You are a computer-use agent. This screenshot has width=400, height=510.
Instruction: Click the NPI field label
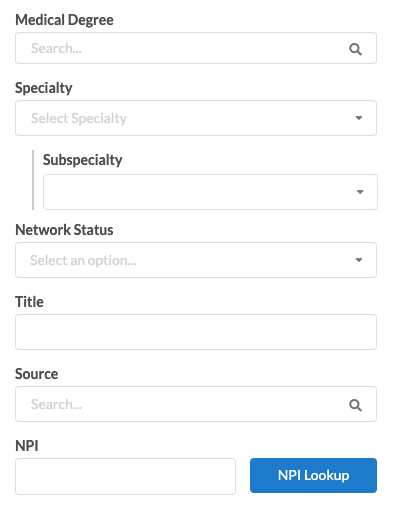(x=27, y=446)
